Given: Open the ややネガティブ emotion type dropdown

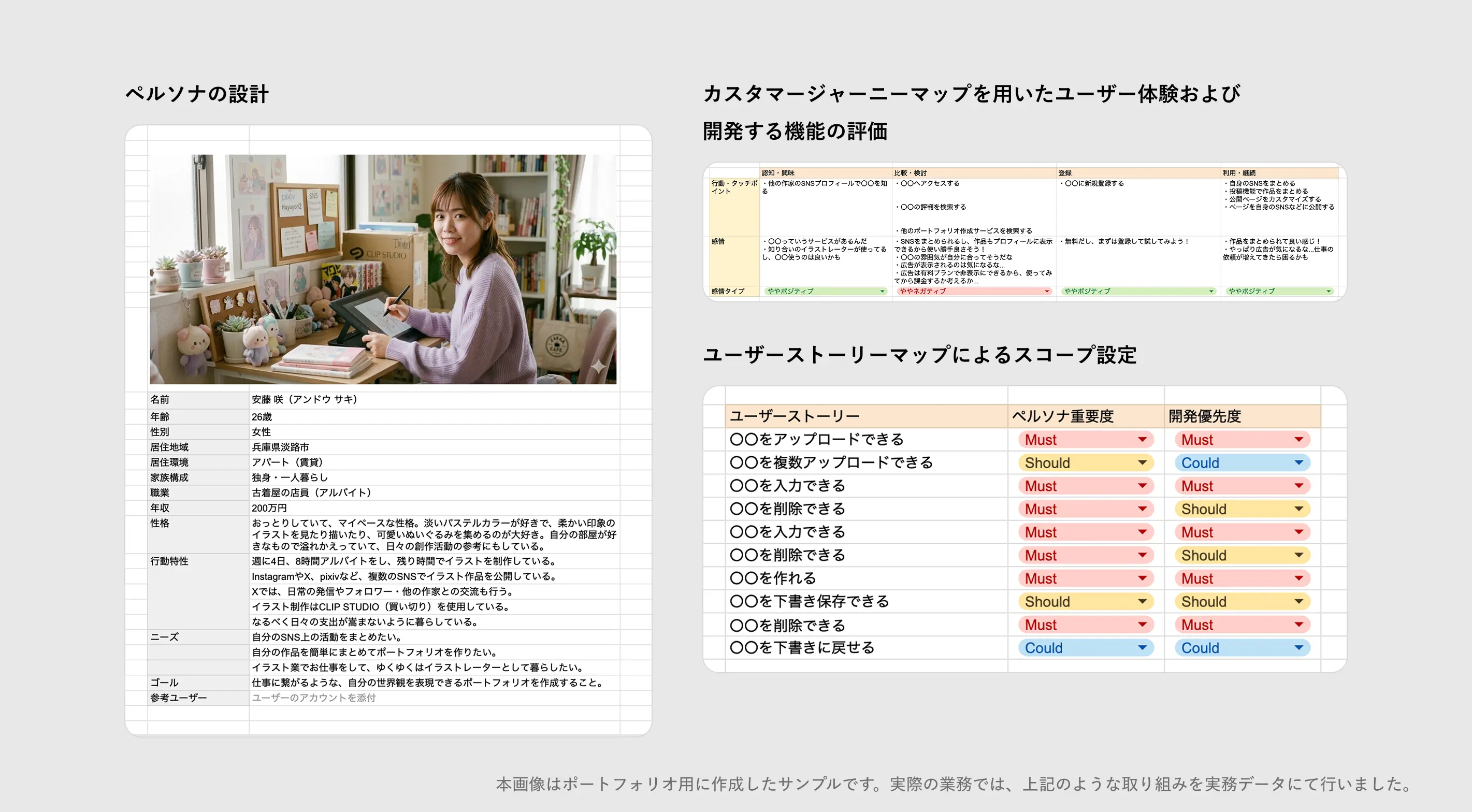Looking at the screenshot, I should pyautogui.click(x=974, y=292).
